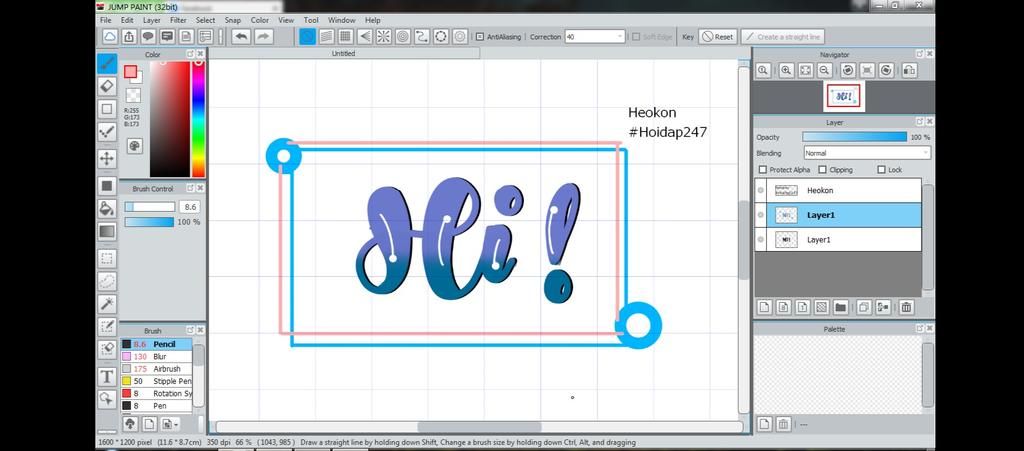Screen dimensions: 1024x451
Task: Toggle the AntiAliasing checkbox
Action: [480, 37]
